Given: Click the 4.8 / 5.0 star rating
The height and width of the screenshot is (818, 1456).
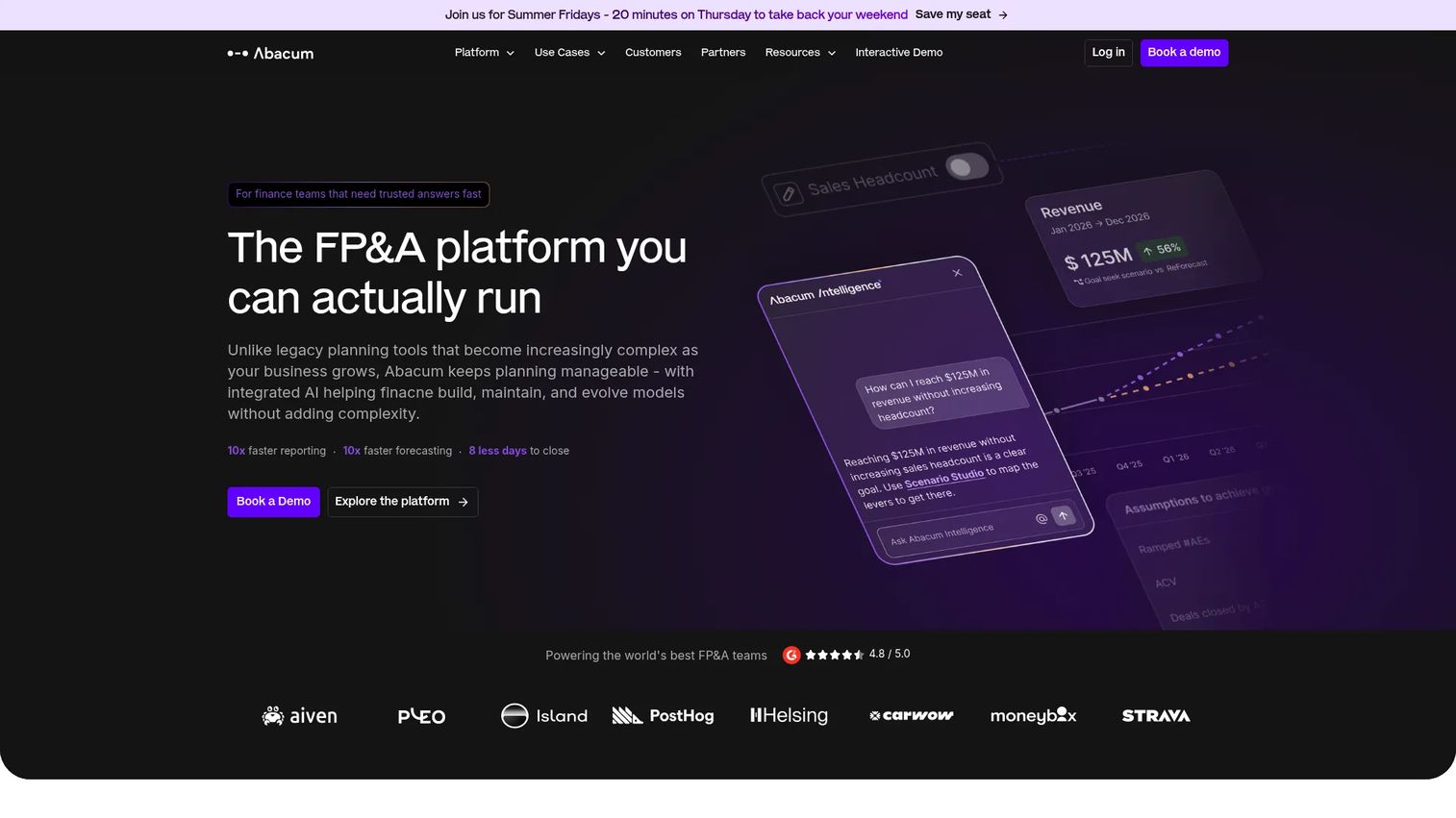Looking at the screenshot, I should [858, 655].
